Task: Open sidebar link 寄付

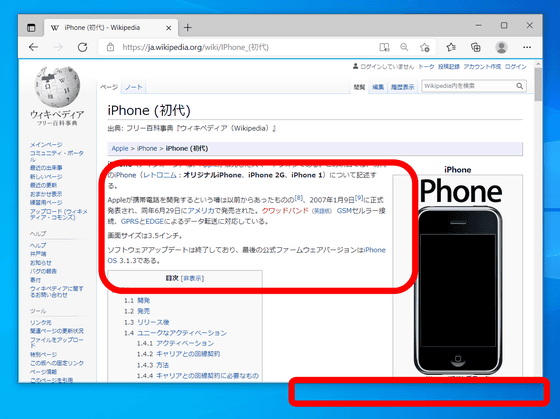Action: [35, 280]
